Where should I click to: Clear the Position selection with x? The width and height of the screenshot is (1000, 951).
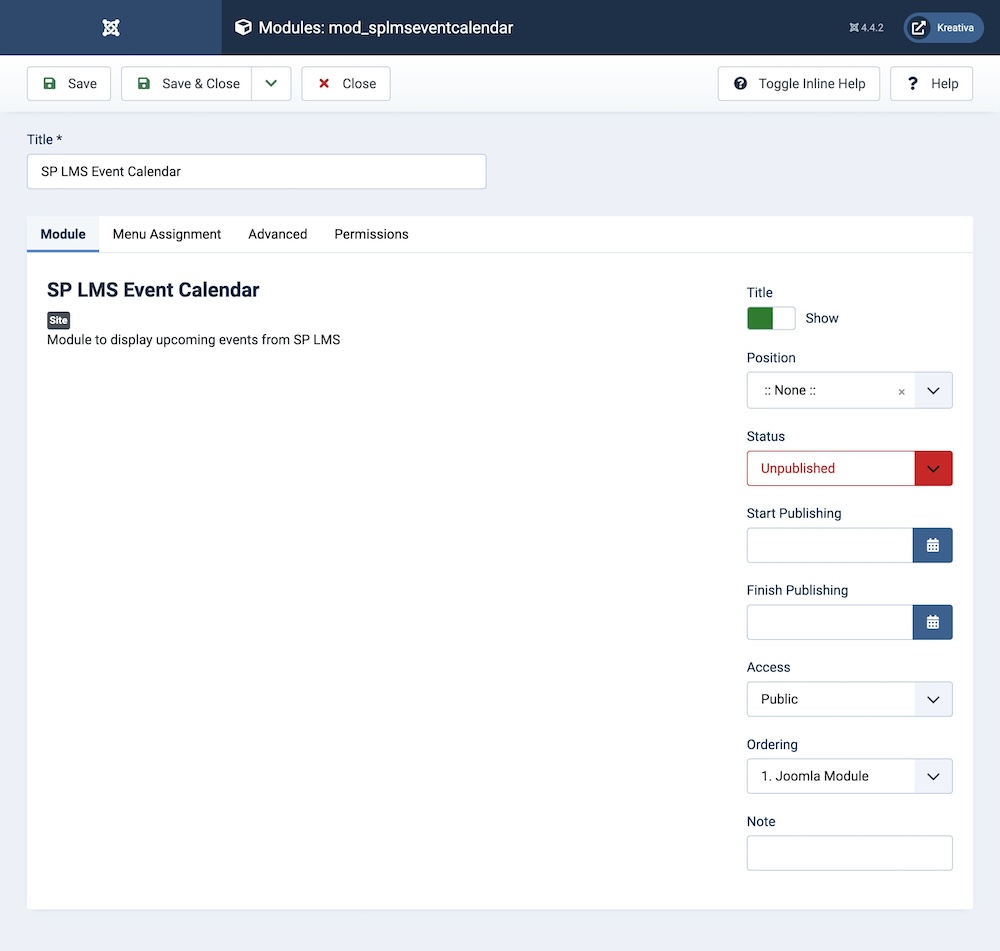[x=901, y=392]
